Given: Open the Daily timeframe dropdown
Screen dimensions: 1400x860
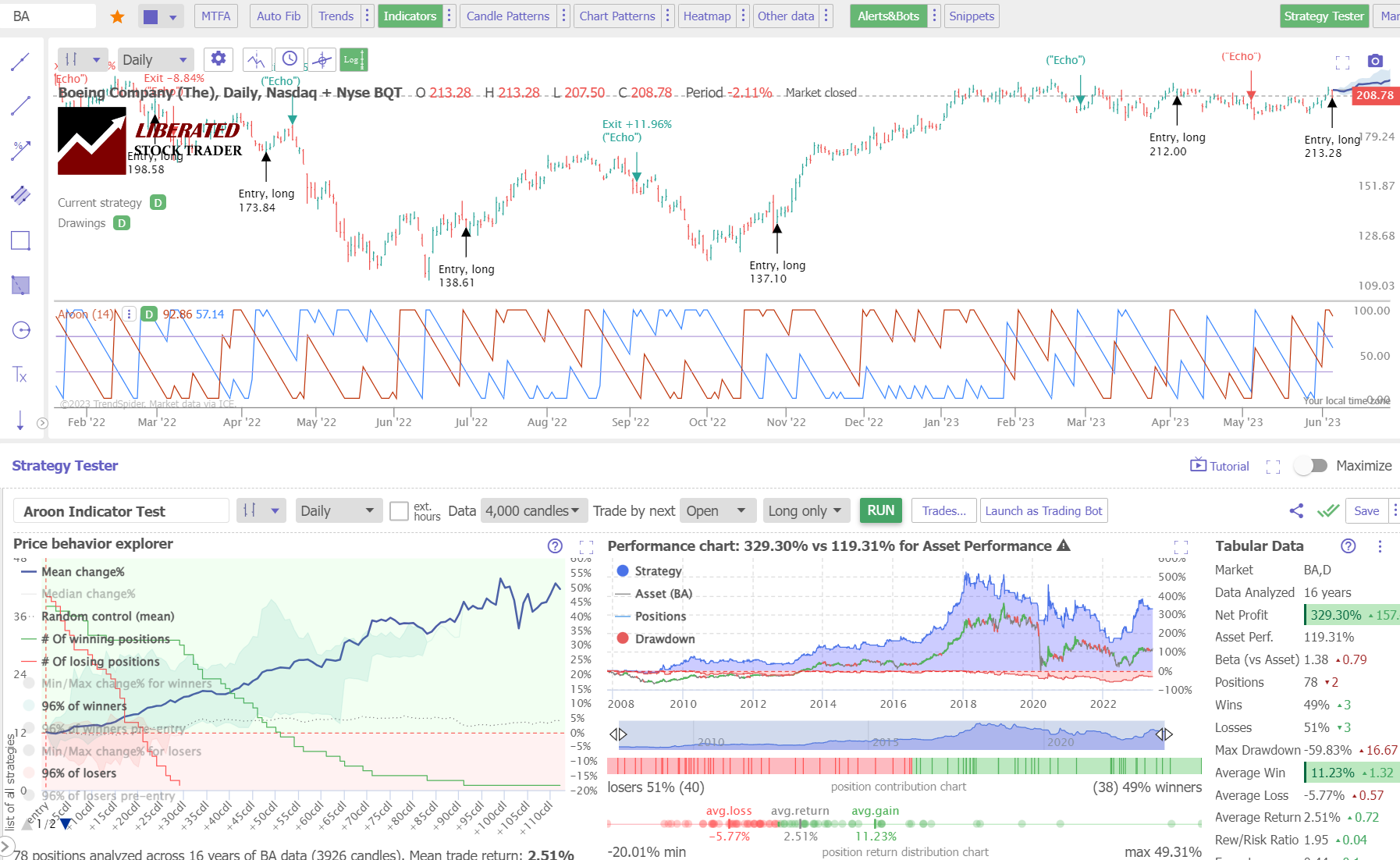Looking at the screenshot, I should [x=155, y=59].
